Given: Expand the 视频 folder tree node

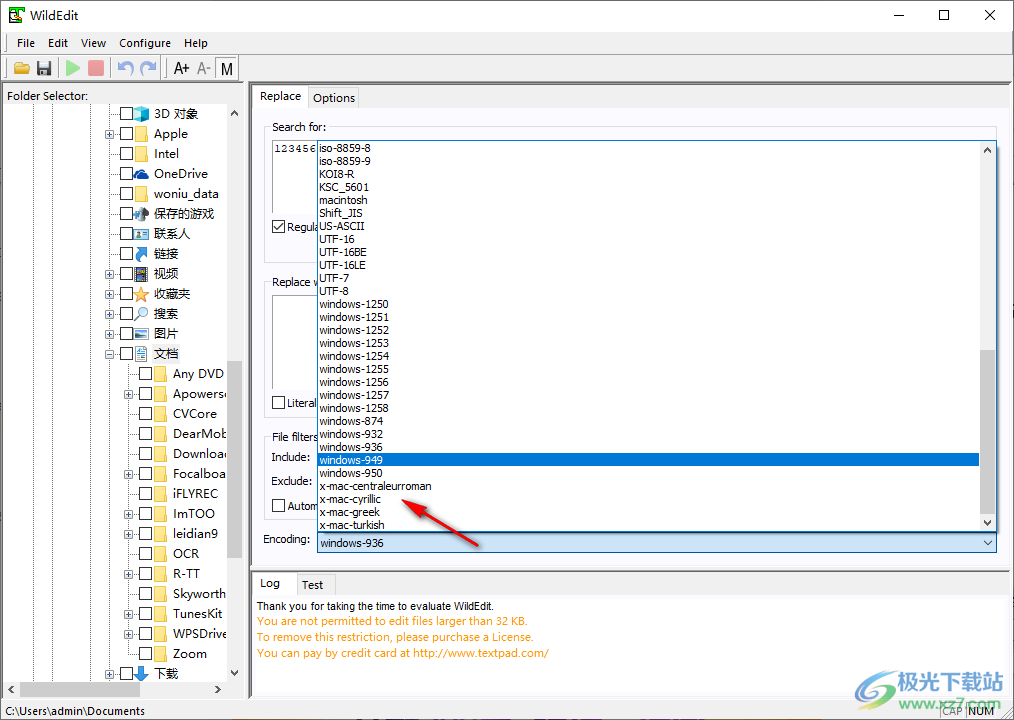Looking at the screenshot, I should 110,274.
